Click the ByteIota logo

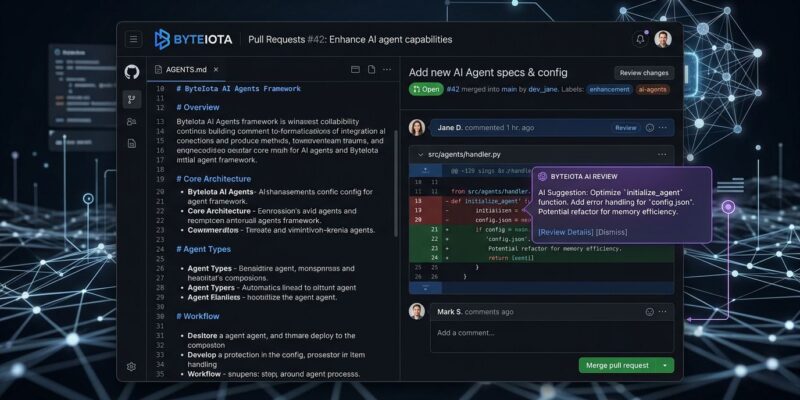pos(193,39)
